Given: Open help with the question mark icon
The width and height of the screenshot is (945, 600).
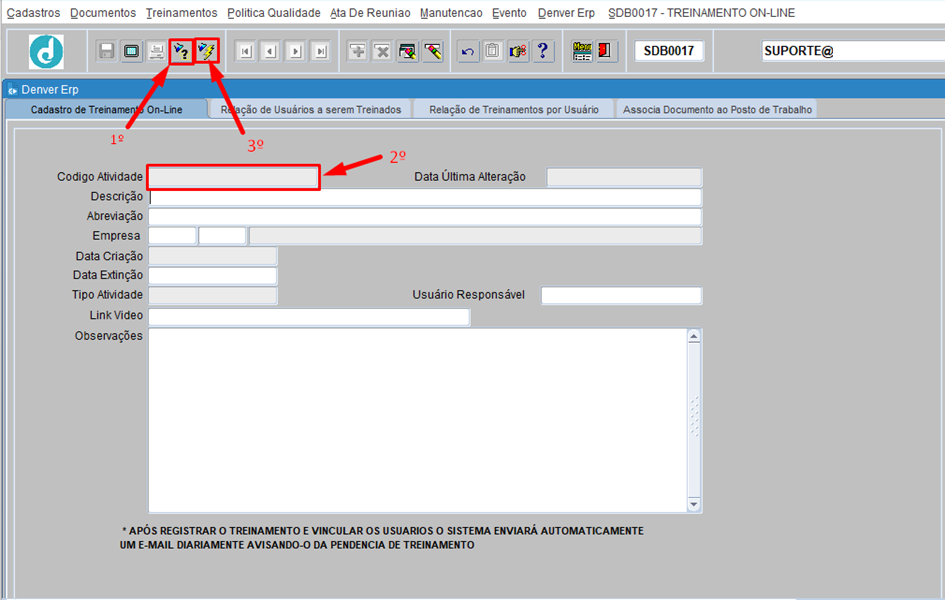Looking at the screenshot, I should click(x=543, y=51).
